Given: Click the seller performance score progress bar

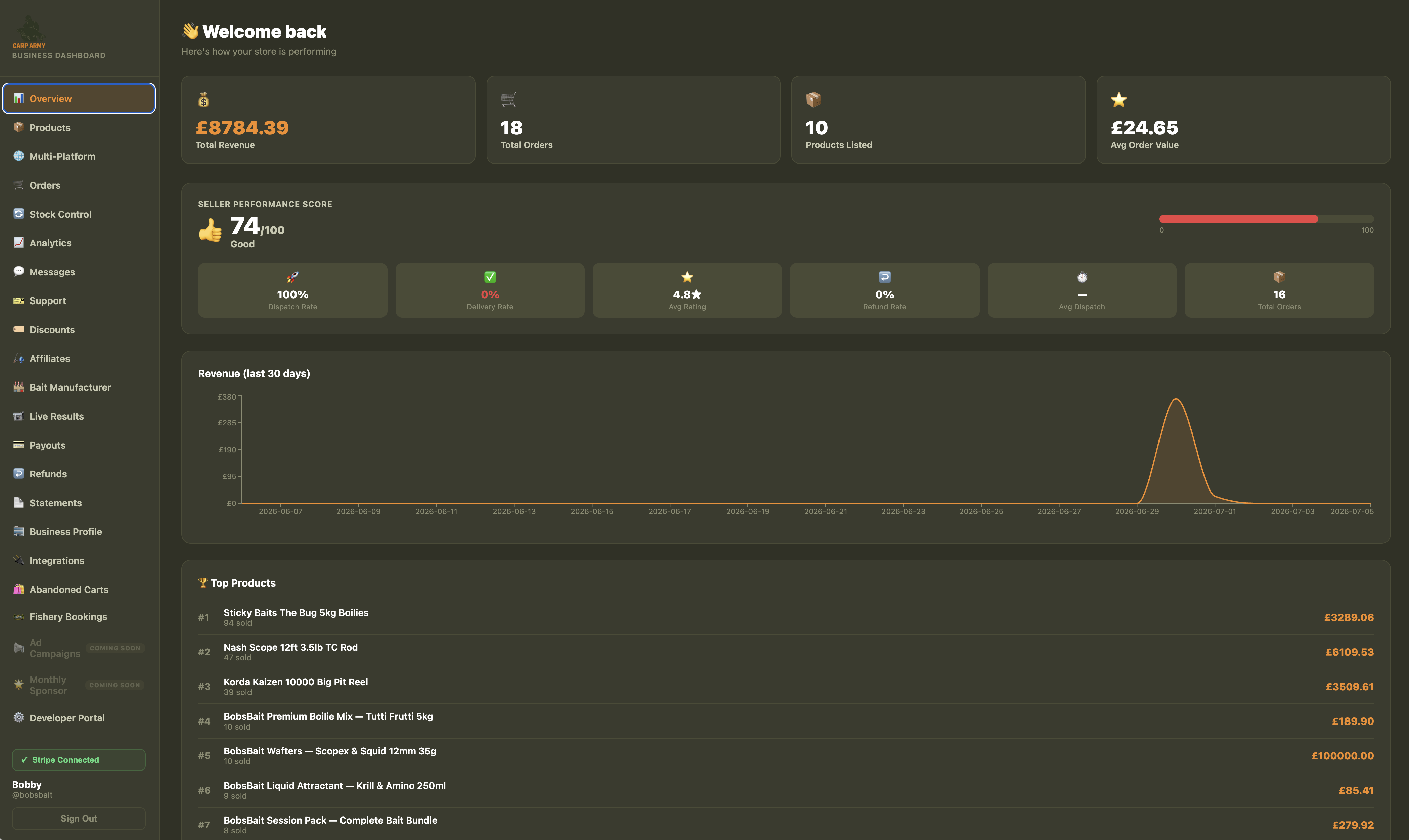Looking at the screenshot, I should (1266, 219).
